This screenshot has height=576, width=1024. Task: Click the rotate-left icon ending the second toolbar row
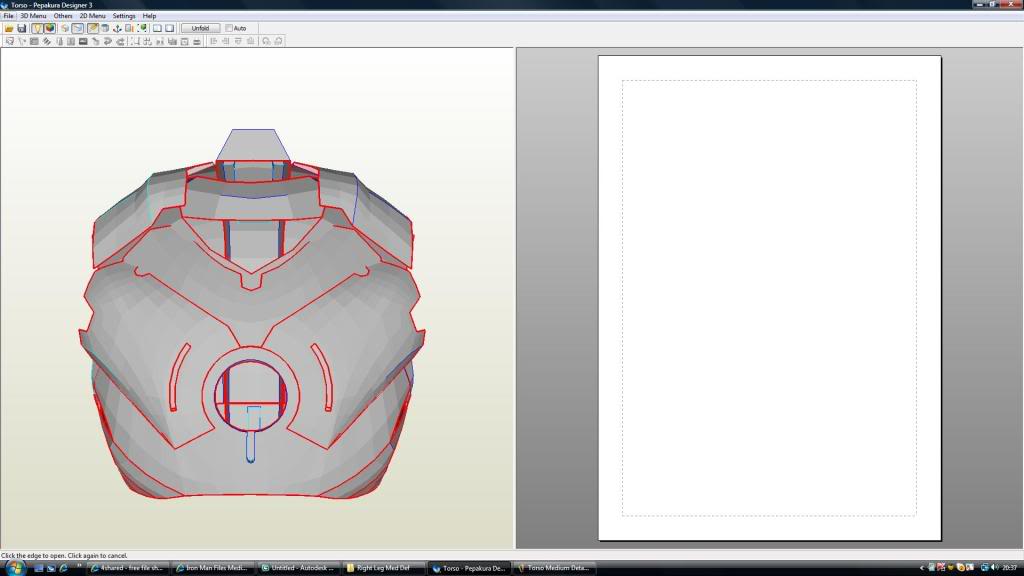[266, 41]
